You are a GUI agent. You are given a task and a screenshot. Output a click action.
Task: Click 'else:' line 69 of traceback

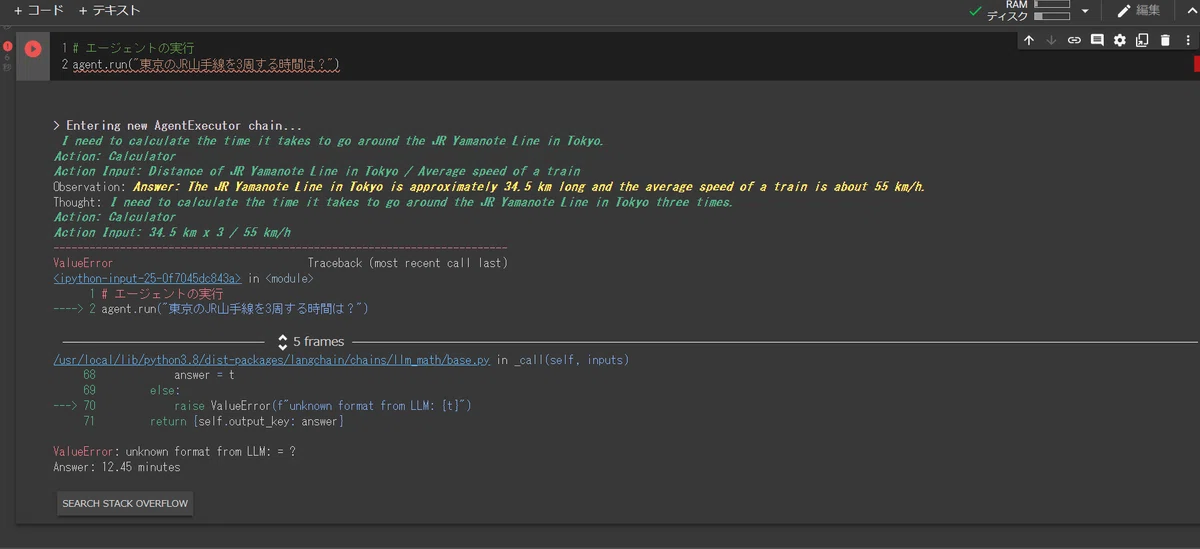[x=165, y=391]
